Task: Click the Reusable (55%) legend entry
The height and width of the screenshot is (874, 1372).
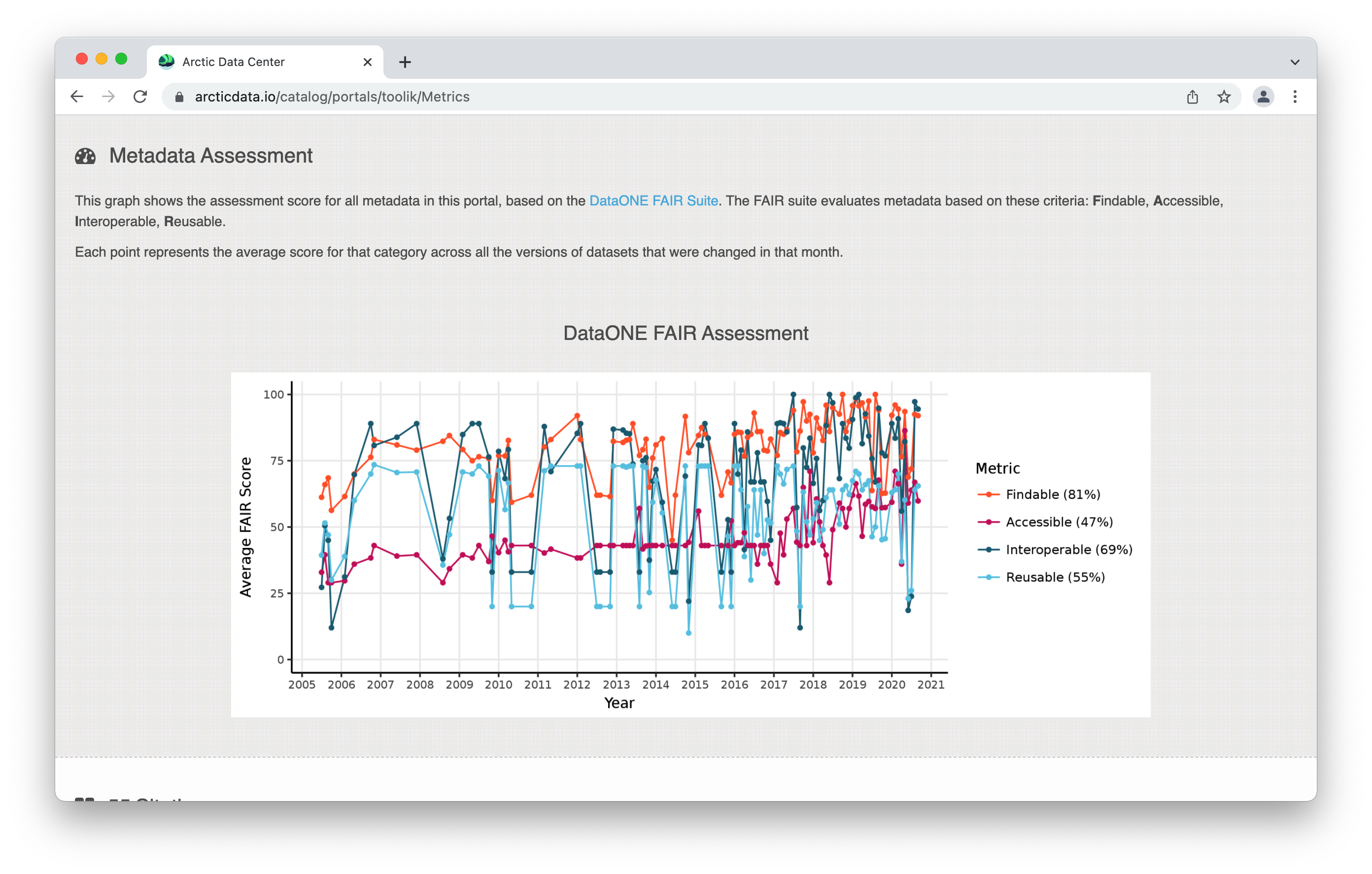Action: click(1041, 577)
